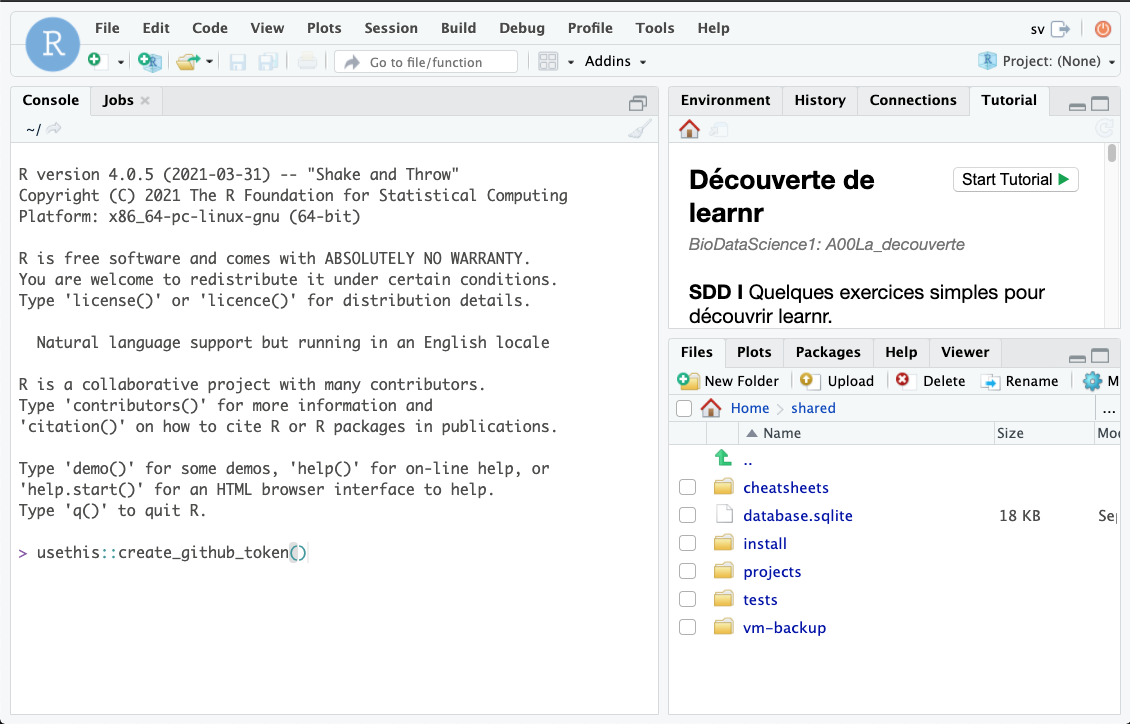Image resolution: width=1130 pixels, height=724 pixels.
Task: Click the quit session power icon
Action: pyautogui.click(x=1103, y=29)
